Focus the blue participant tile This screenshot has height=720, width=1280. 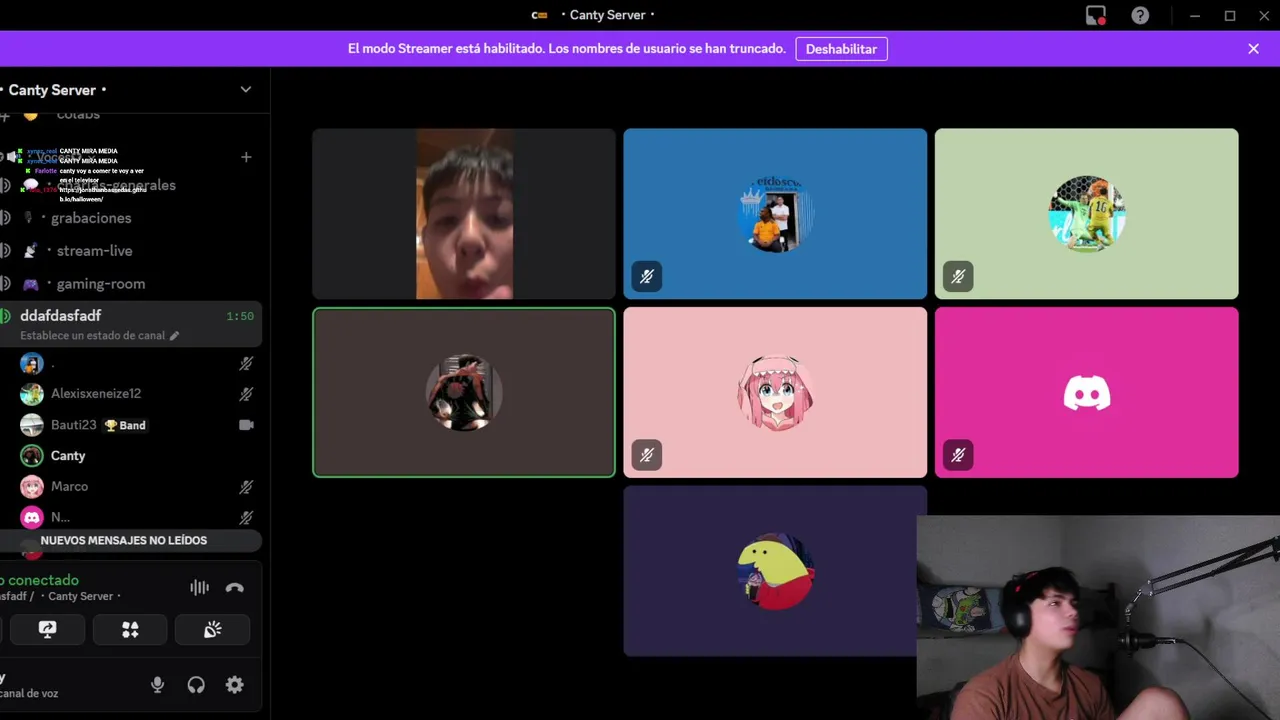coord(775,214)
